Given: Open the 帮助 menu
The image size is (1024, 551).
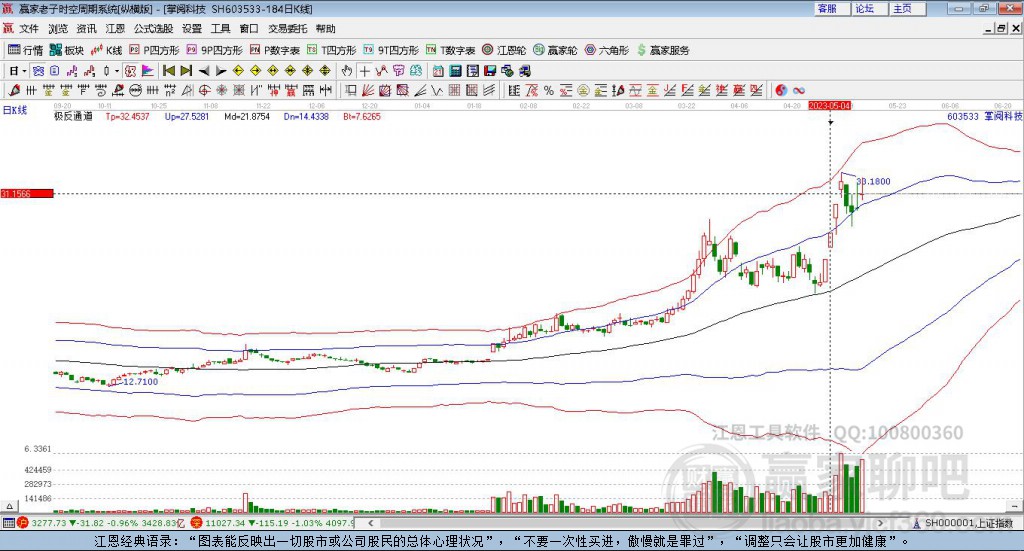Looking at the screenshot, I should [325, 29].
